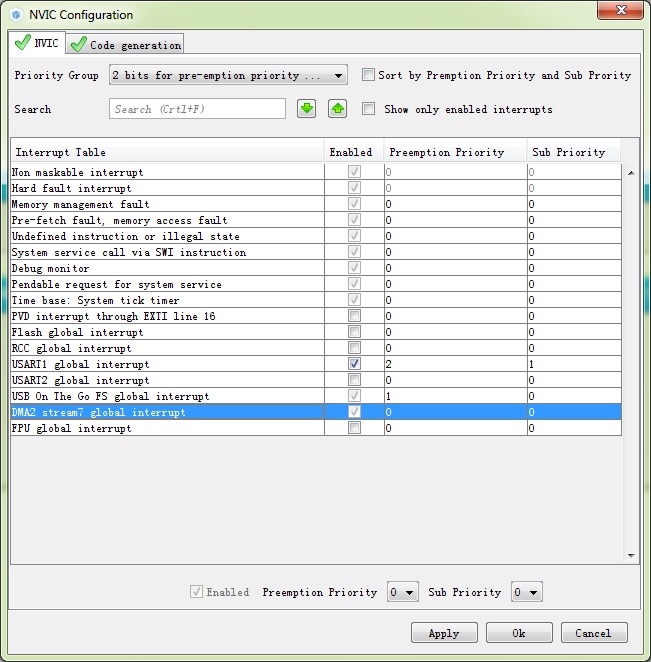Image resolution: width=651 pixels, height=662 pixels.
Task: Select the RCC global interrupt row
Action: (316, 348)
